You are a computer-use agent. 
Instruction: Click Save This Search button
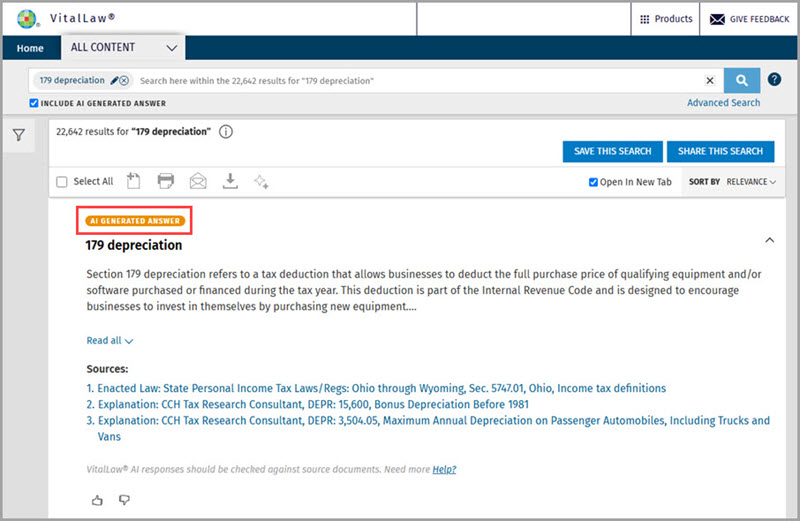tap(612, 152)
